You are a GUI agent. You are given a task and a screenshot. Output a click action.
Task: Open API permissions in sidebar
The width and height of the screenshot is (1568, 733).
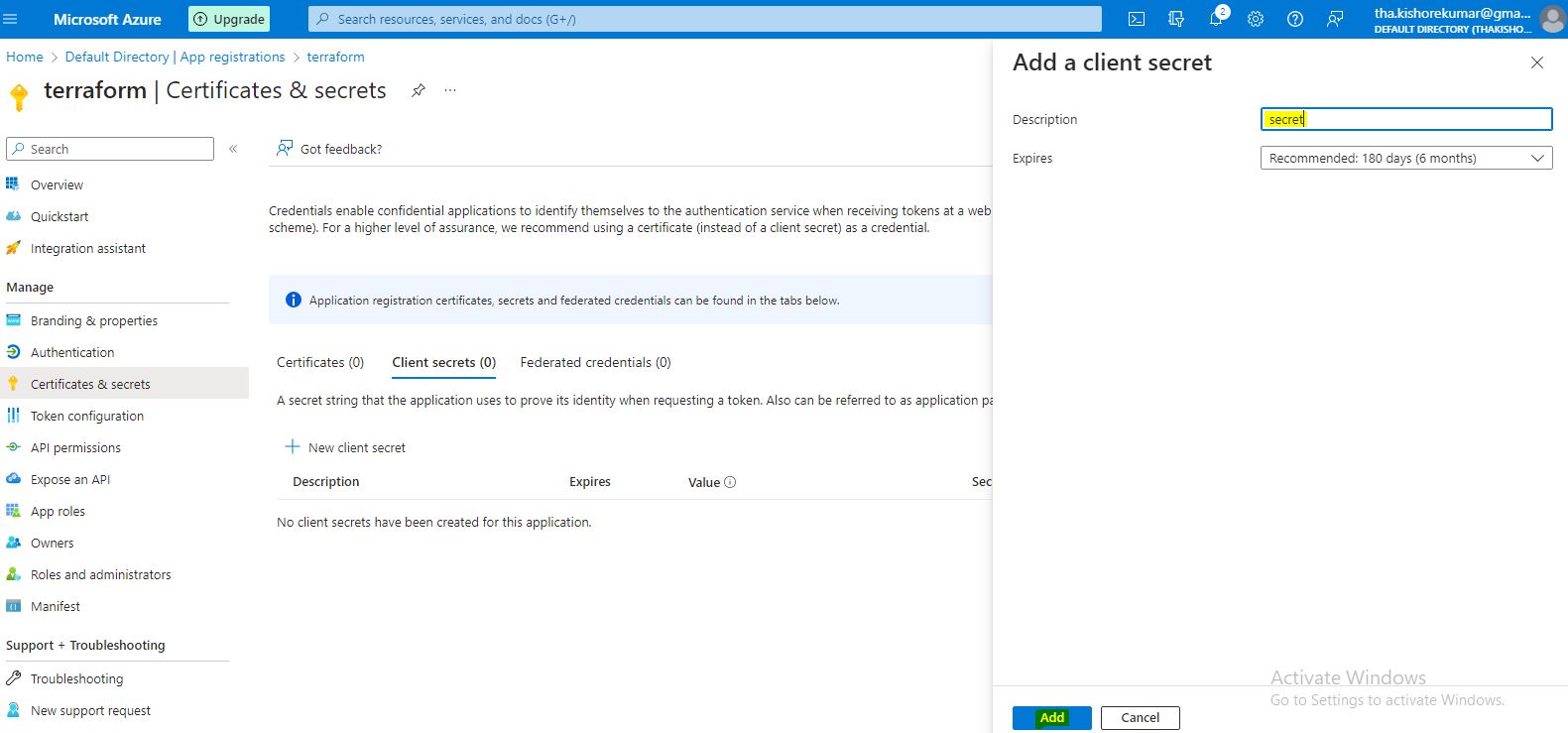(75, 447)
